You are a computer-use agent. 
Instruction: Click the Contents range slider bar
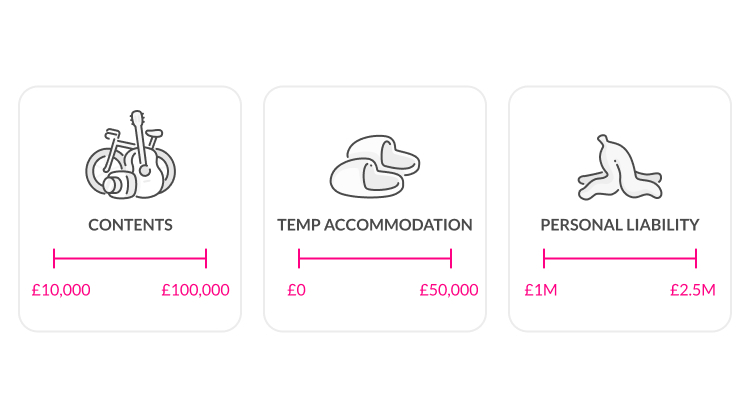tap(130, 259)
